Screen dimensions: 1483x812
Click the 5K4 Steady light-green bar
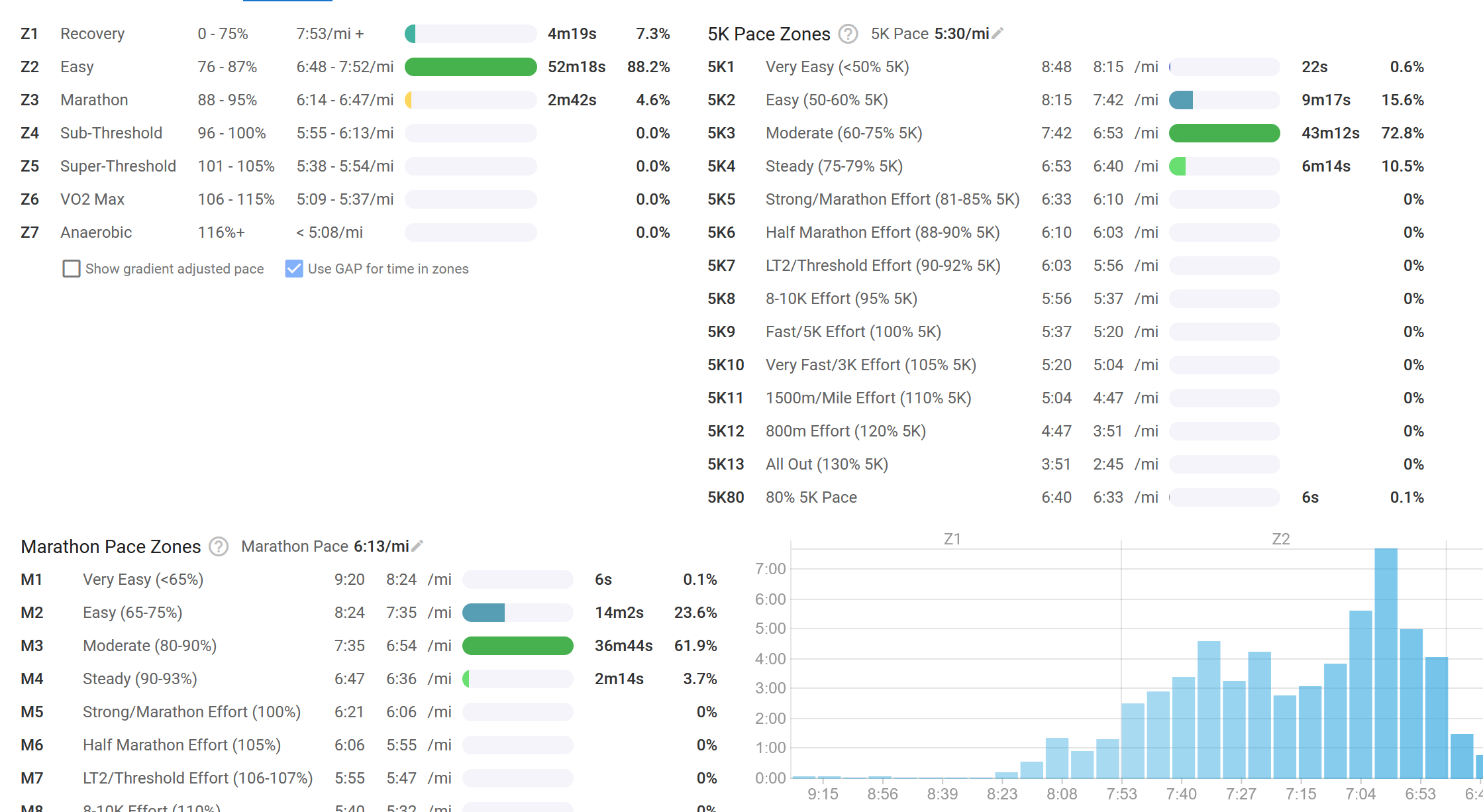coord(1178,166)
